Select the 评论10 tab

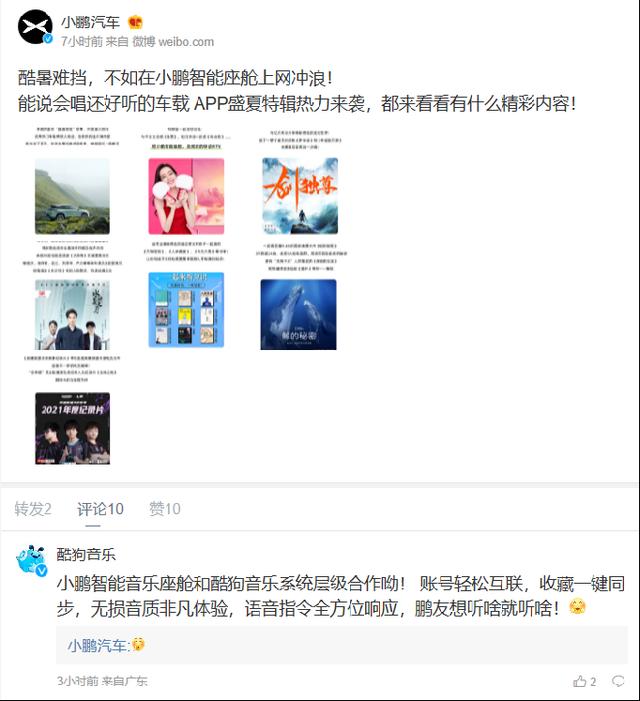(x=100, y=509)
